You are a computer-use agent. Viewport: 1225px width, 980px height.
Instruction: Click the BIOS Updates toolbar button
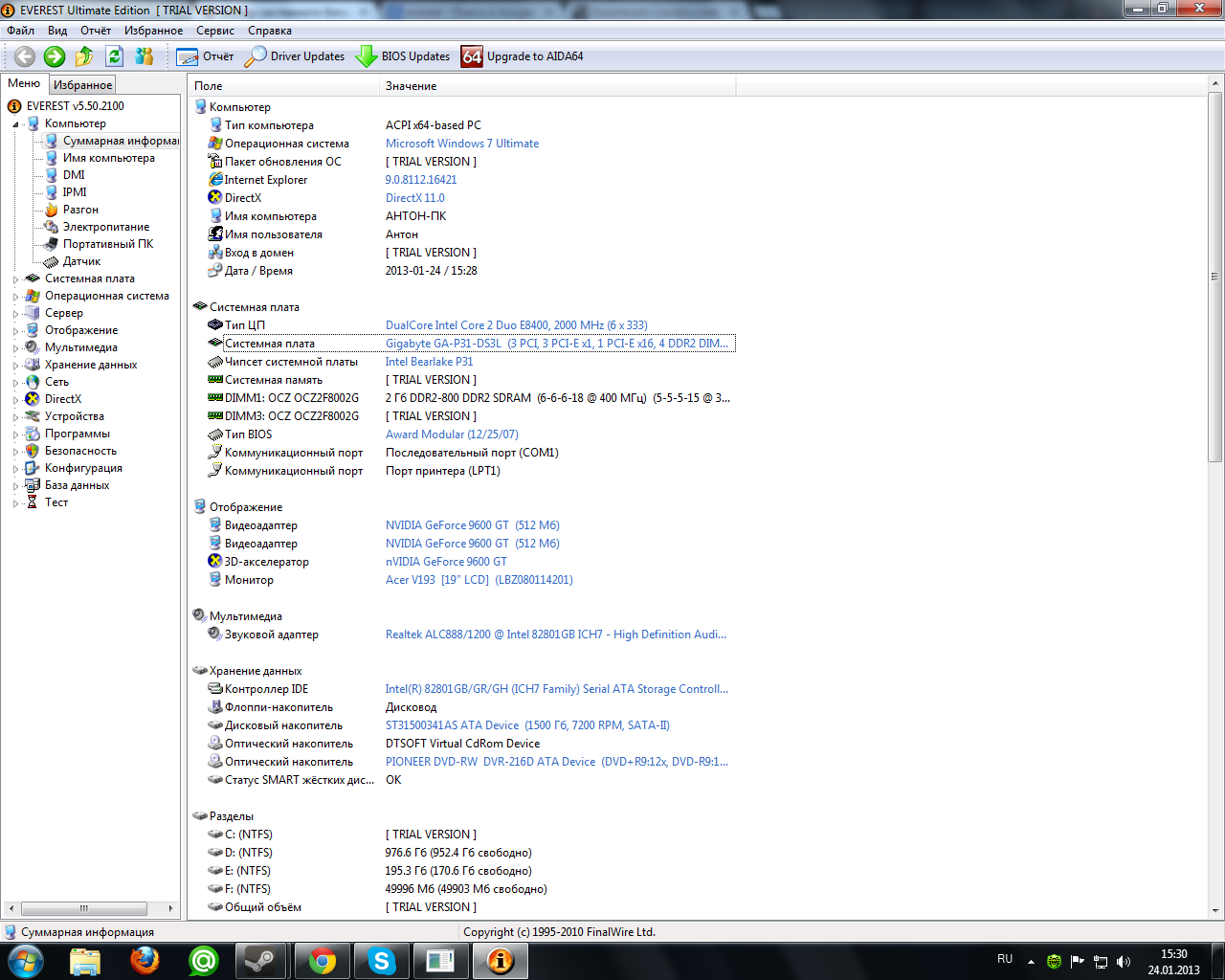click(x=403, y=56)
